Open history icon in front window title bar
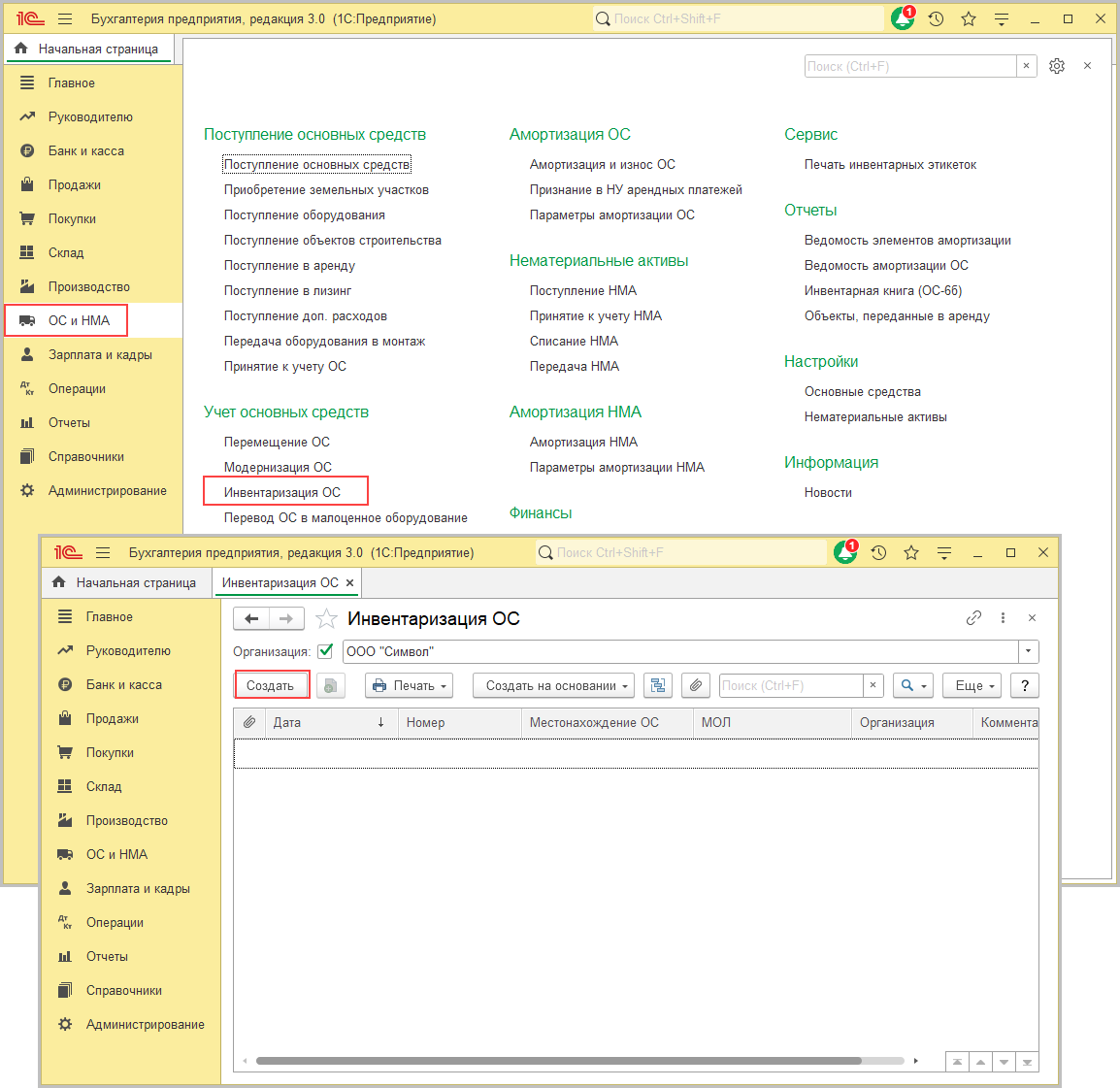 pyautogui.click(x=878, y=552)
